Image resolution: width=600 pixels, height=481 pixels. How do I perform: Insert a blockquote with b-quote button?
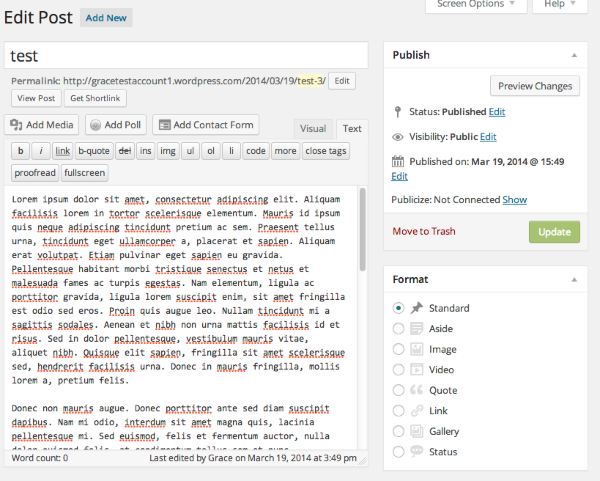93,151
